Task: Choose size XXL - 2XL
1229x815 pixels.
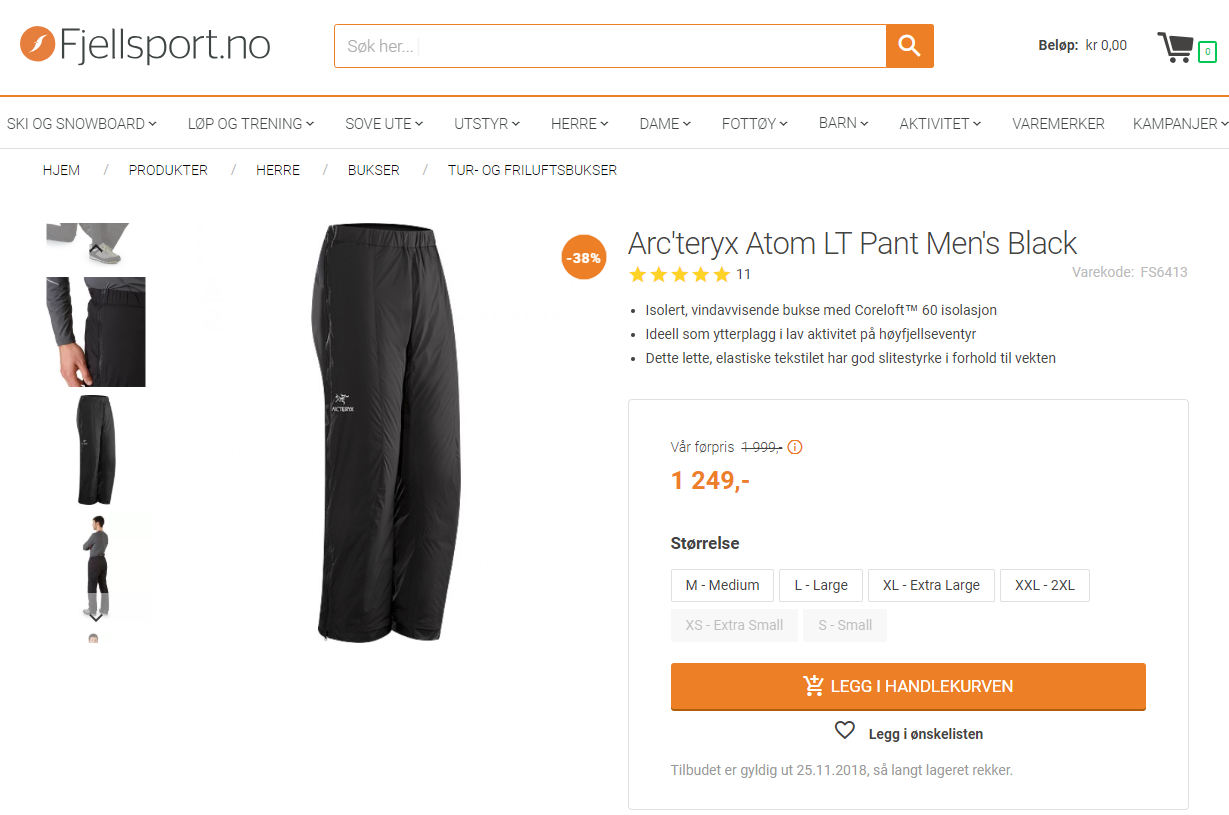Action: [x=1044, y=585]
